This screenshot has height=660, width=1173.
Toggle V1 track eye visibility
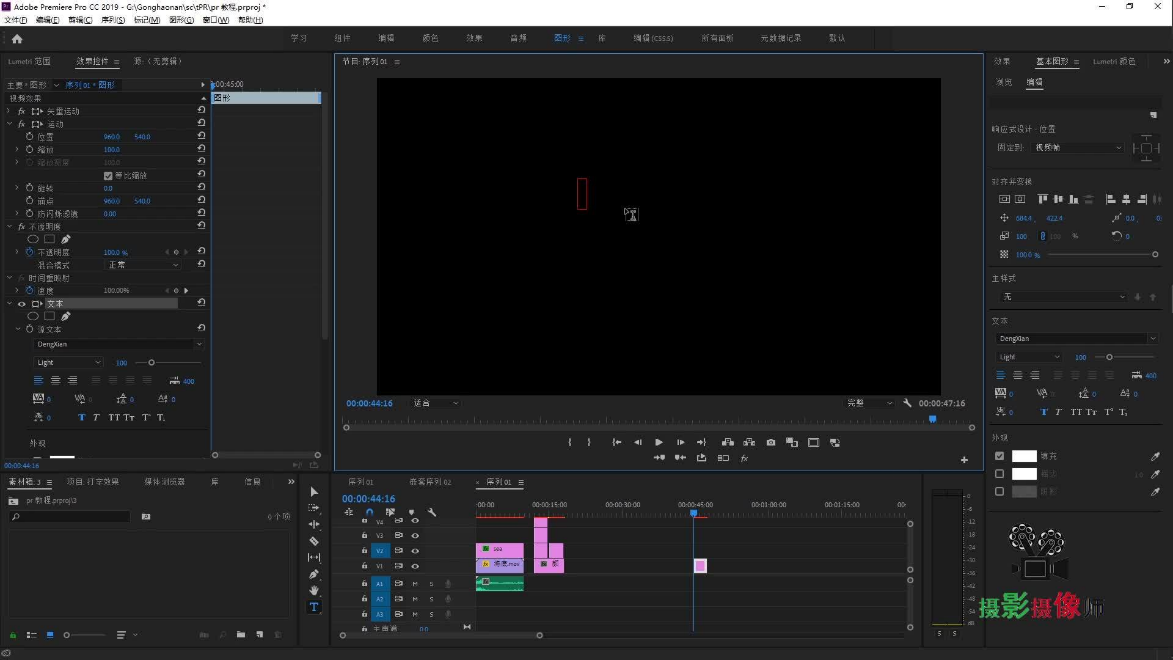click(x=415, y=566)
